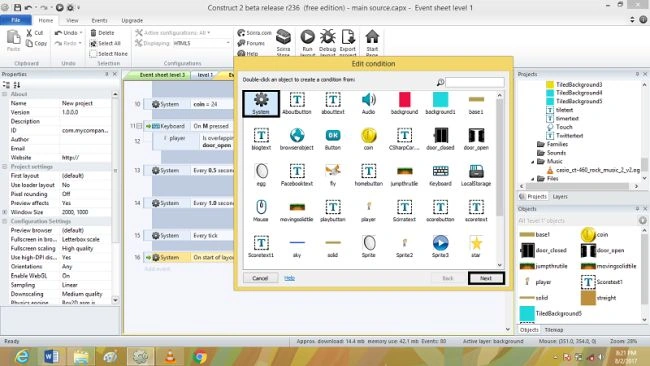This screenshot has height=366, width=650.
Task: Open Scirra.com link in ribbon
Action: pyautogui.click(x=255, y=33)
